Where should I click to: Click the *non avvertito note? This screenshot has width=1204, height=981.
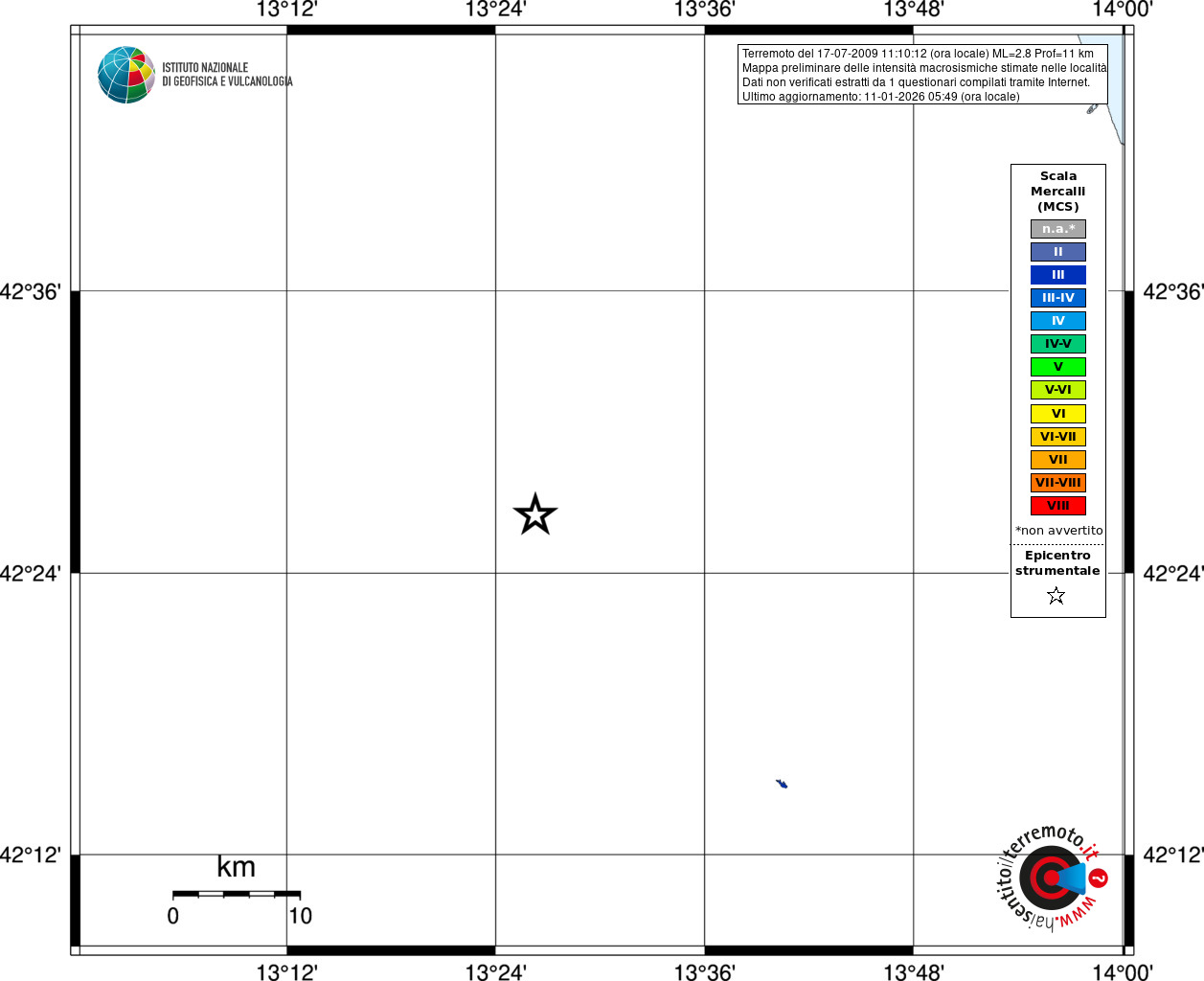coord(1058,531)
